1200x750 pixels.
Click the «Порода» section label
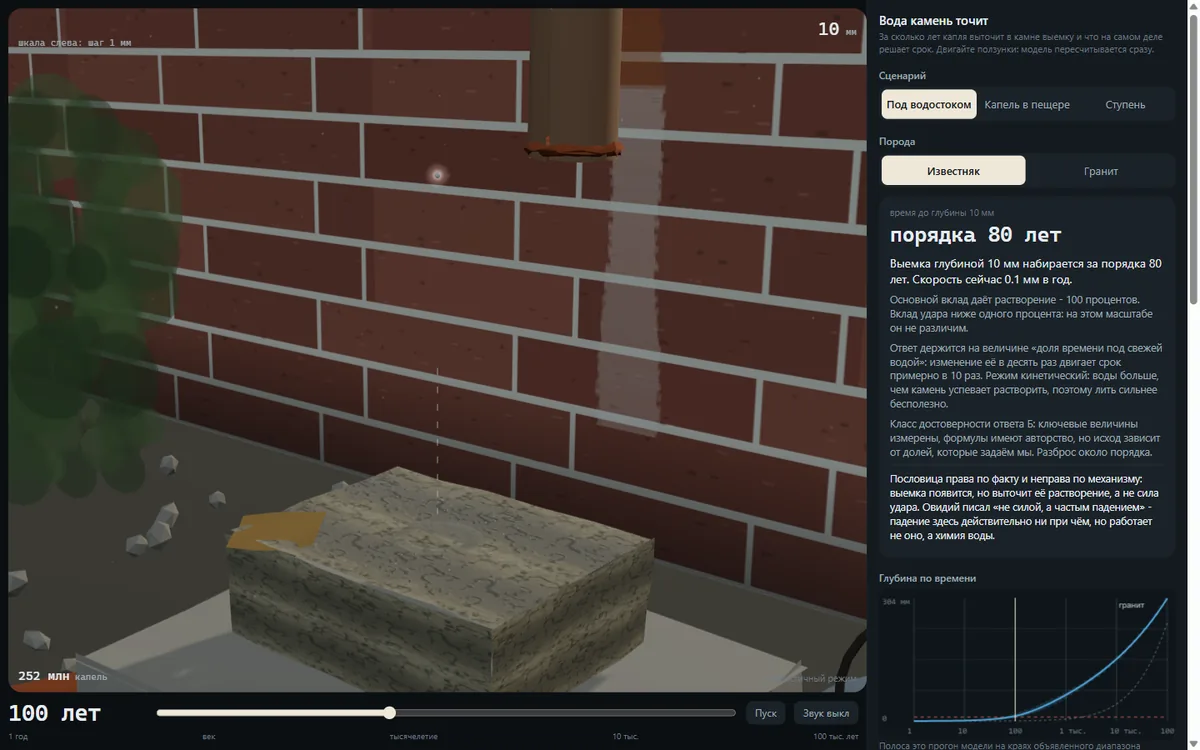897,141
